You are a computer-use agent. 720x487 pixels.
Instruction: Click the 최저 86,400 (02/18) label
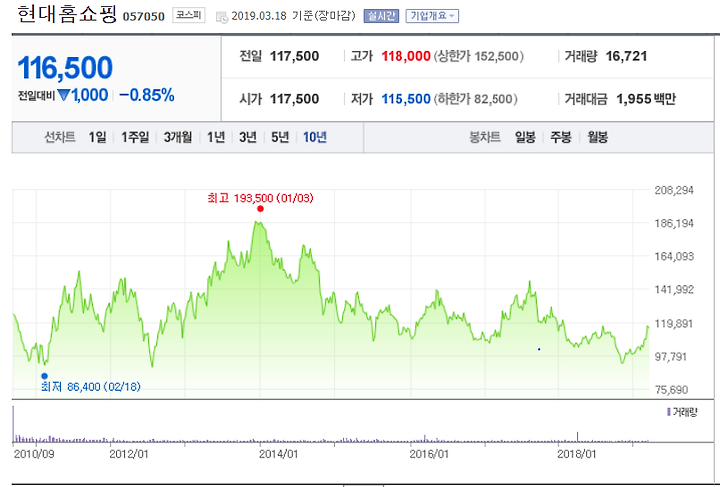click(90, 387)
